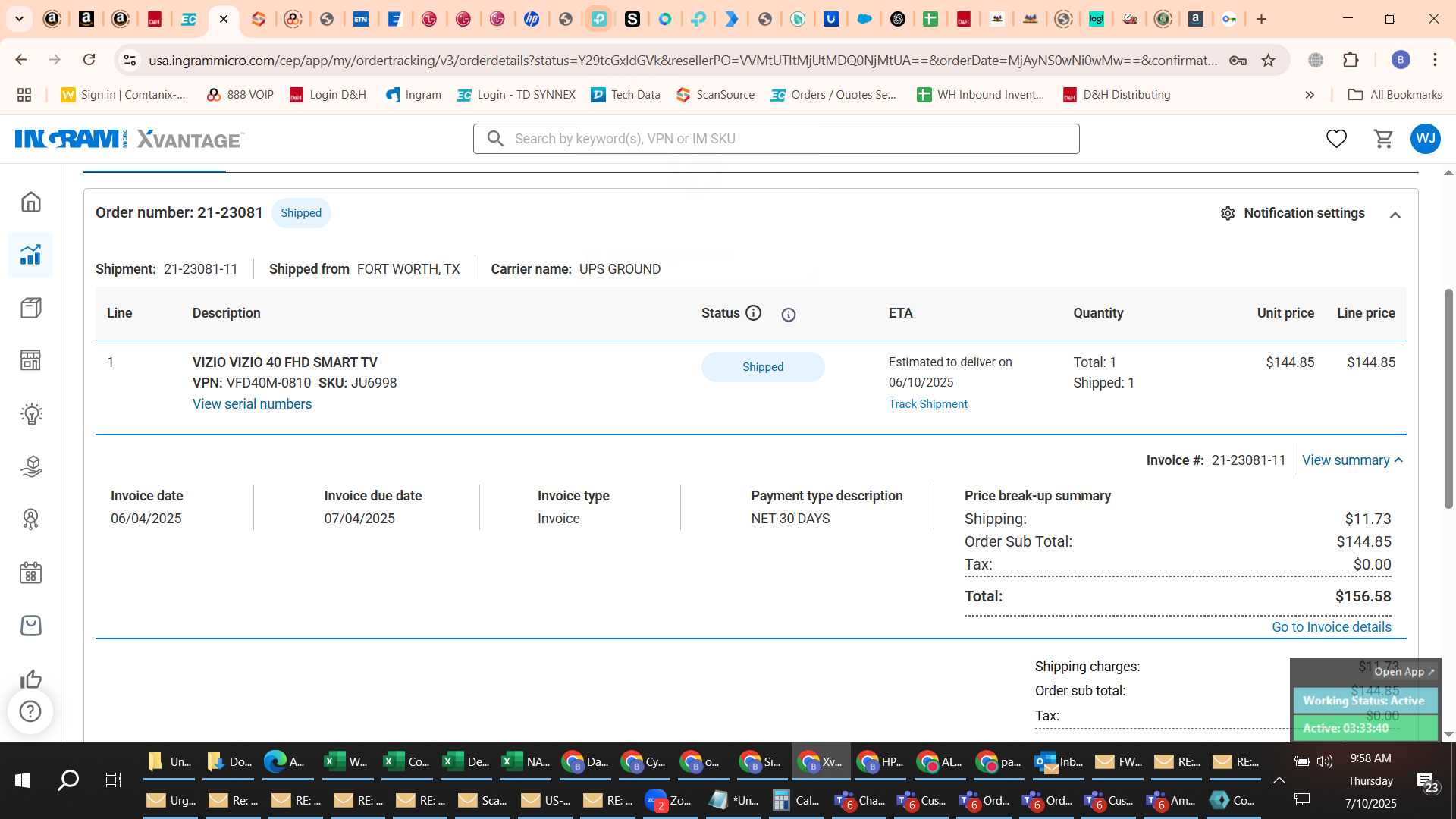Open the layers hand icon in the sidebar
1456x819 pixels.
point(30,466)
